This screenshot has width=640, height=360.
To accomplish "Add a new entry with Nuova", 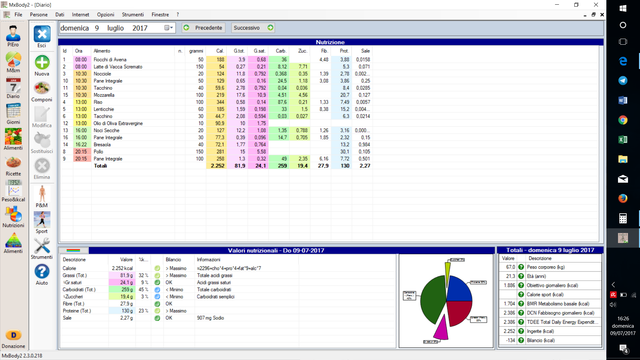I will click(x=42, y=62).
